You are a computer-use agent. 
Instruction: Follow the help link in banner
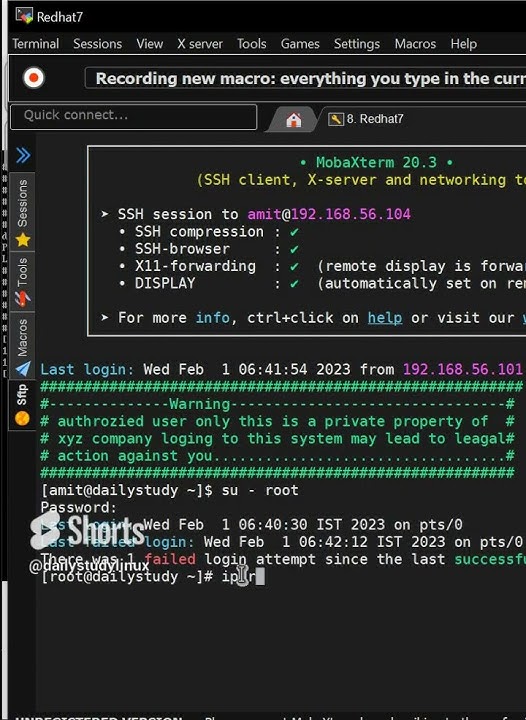(385, 318)
